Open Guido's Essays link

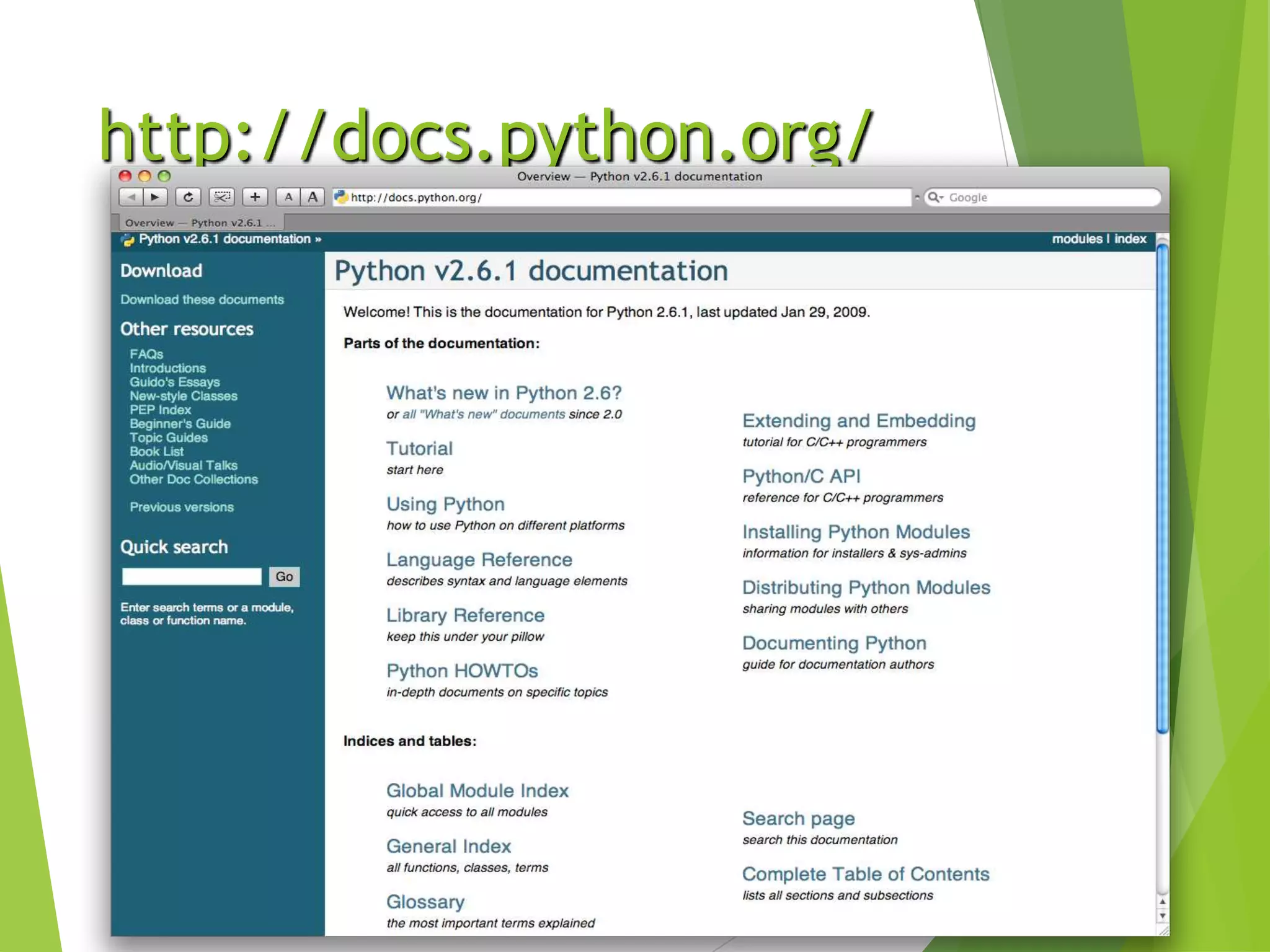(x=175, y=382)
